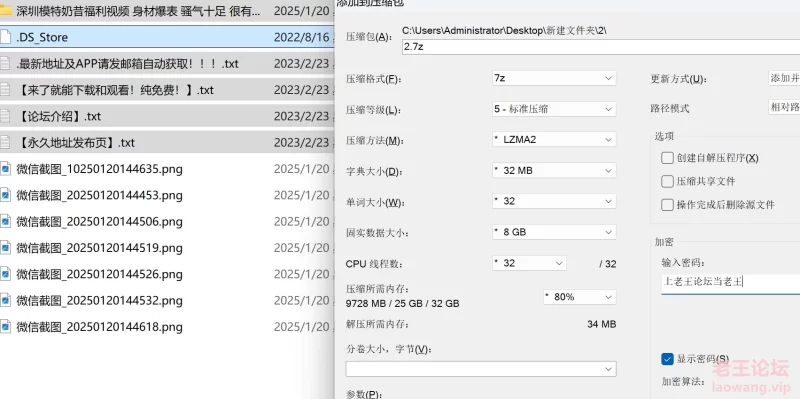Click the .DS_Store file icon
Viewport: 800px width, 399px height.
coord(5,37)
